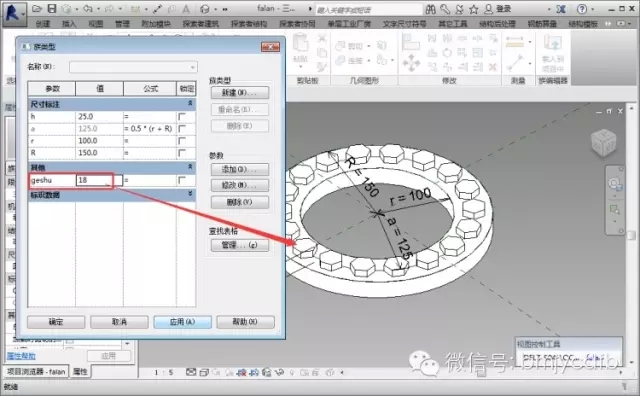This screenshot has width=640, height=396.
Task: Click the satellite communication center icon
Action: 459,9
